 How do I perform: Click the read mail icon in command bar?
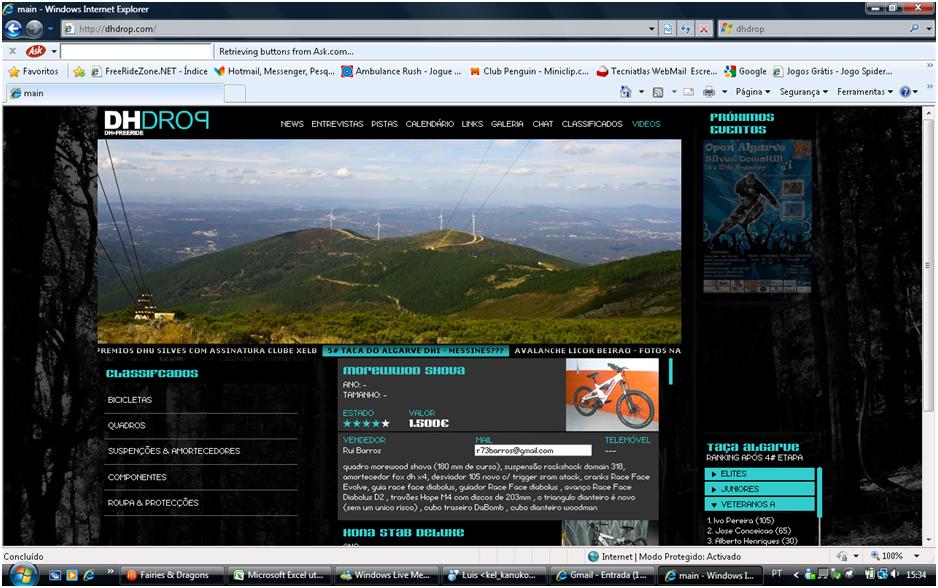click(x=689, y=92)
